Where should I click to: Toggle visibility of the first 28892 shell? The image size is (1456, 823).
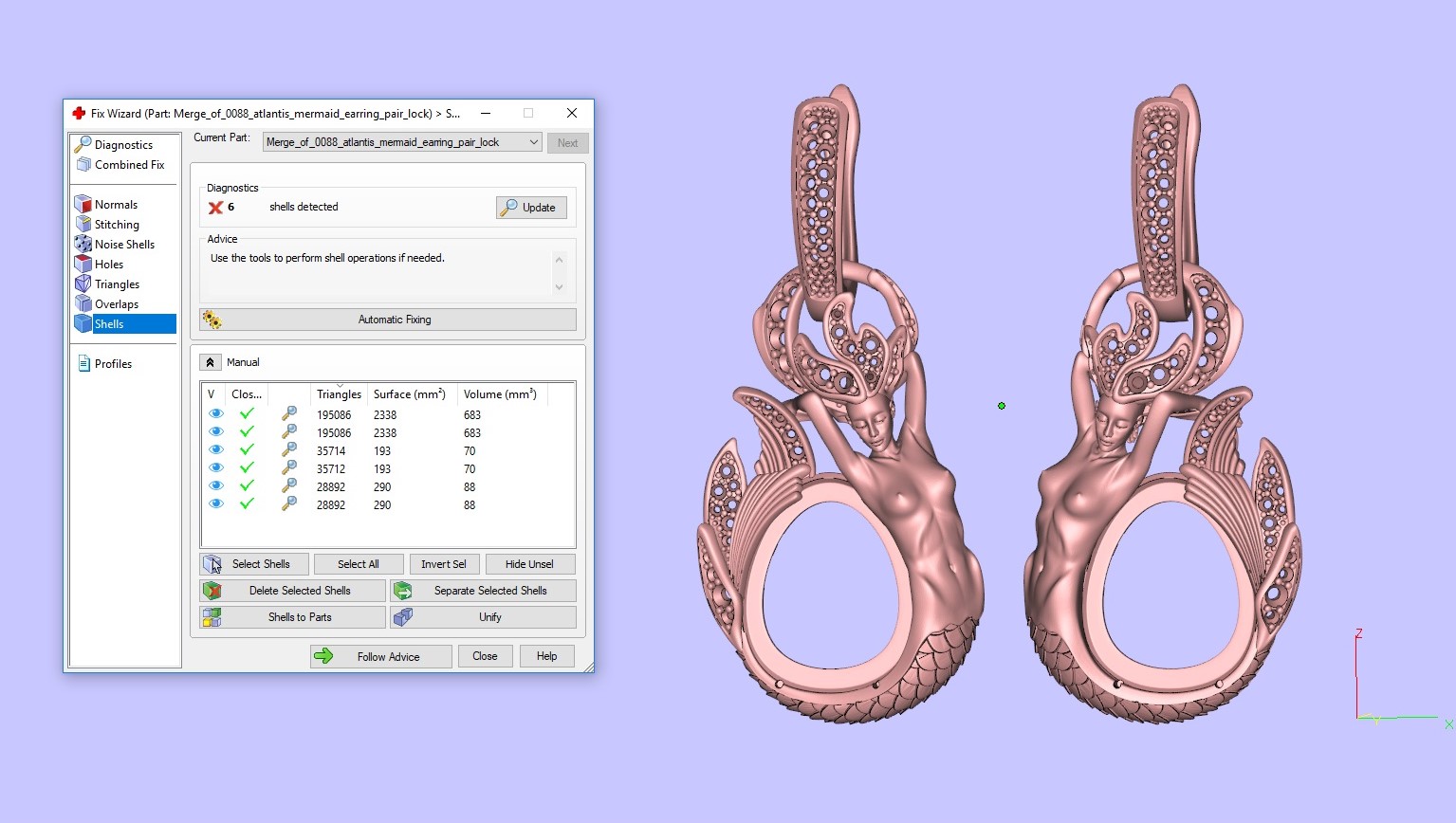tap(216, 486)
